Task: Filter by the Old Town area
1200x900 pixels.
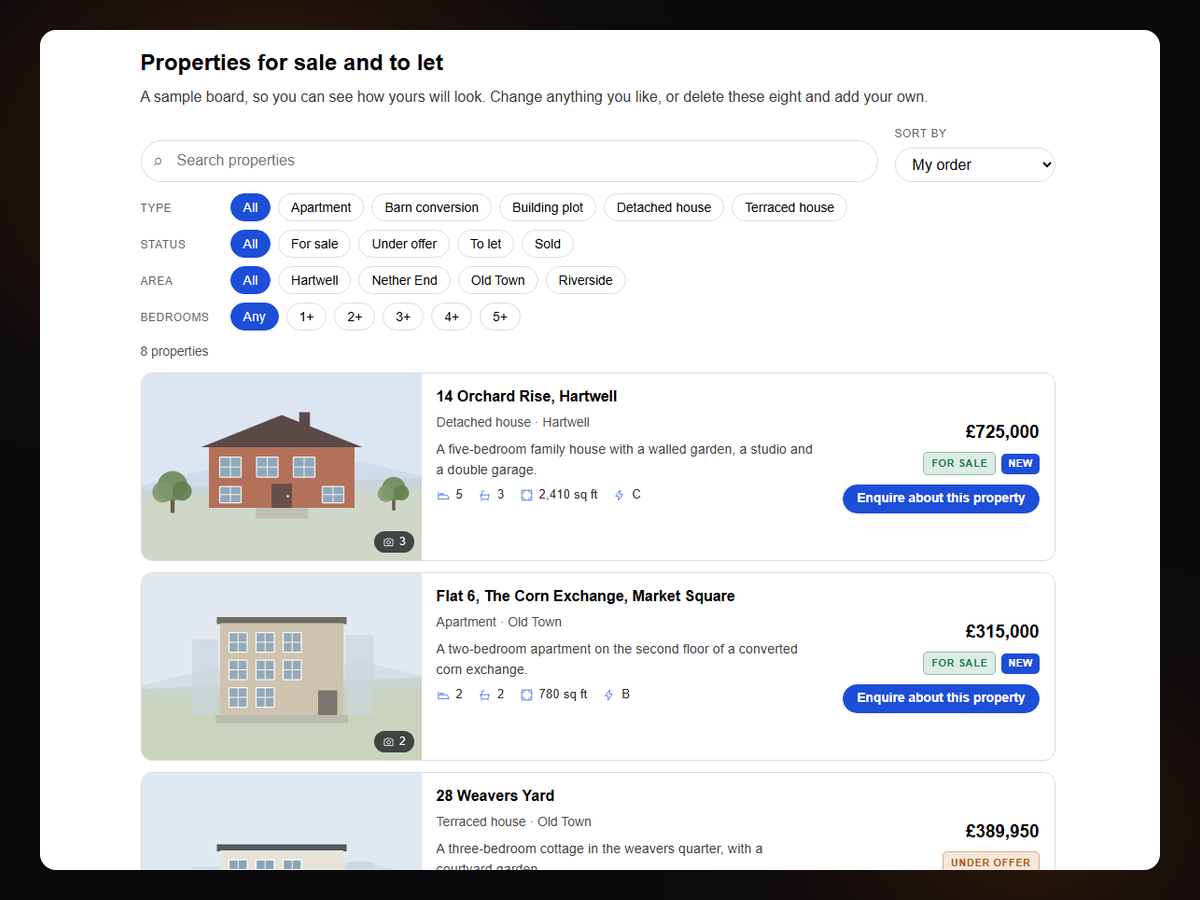Action: [498, 280]
